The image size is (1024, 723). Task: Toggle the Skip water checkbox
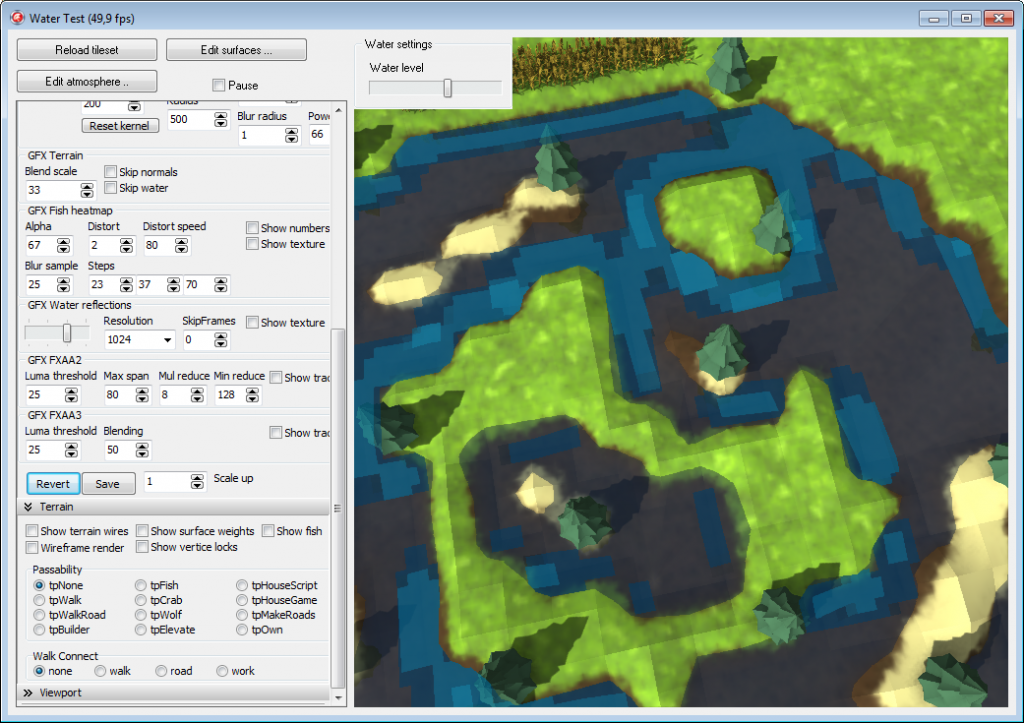point(110,188)
